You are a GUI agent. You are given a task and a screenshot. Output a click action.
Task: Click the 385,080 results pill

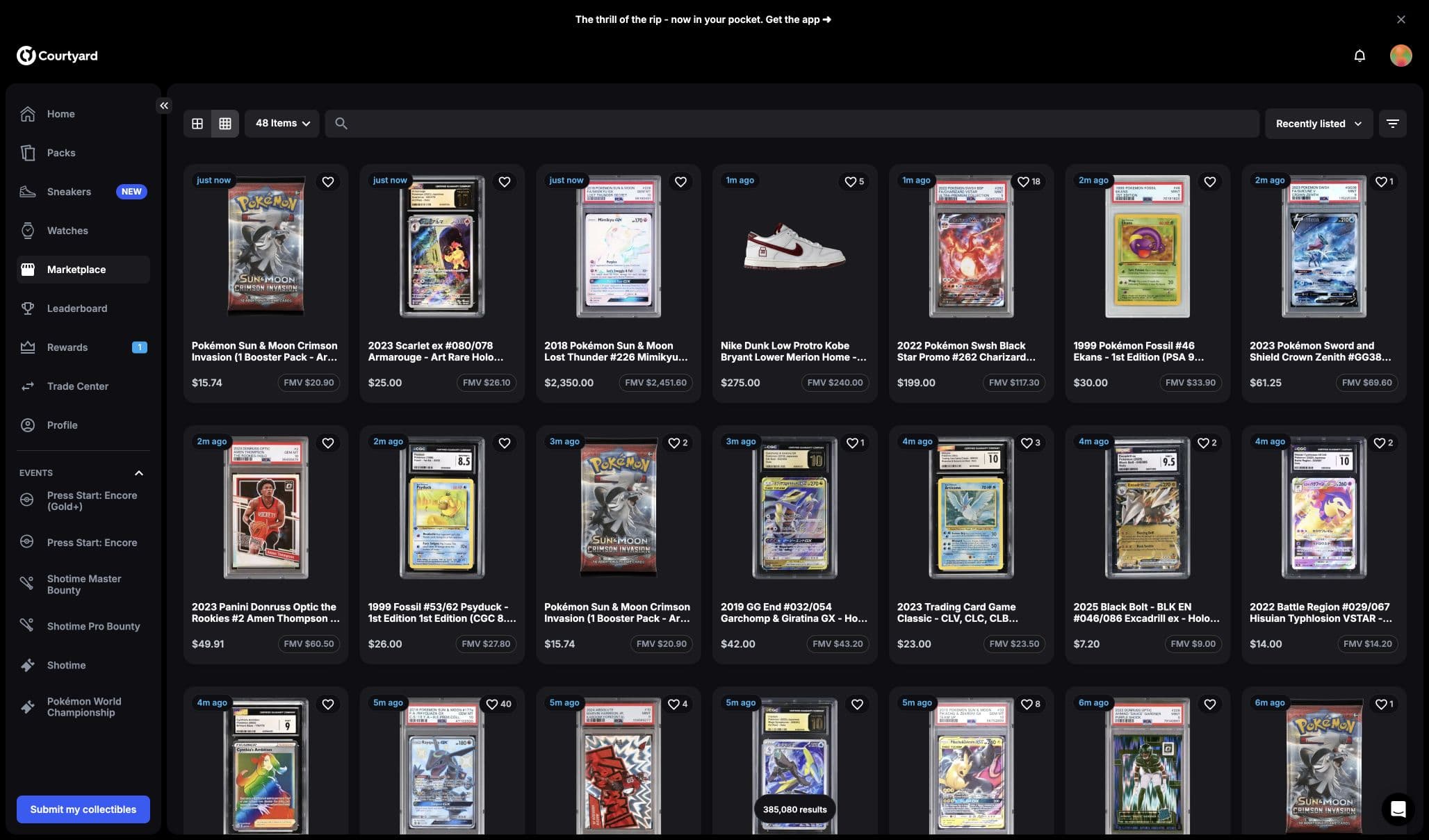click(x=794, y=809)
